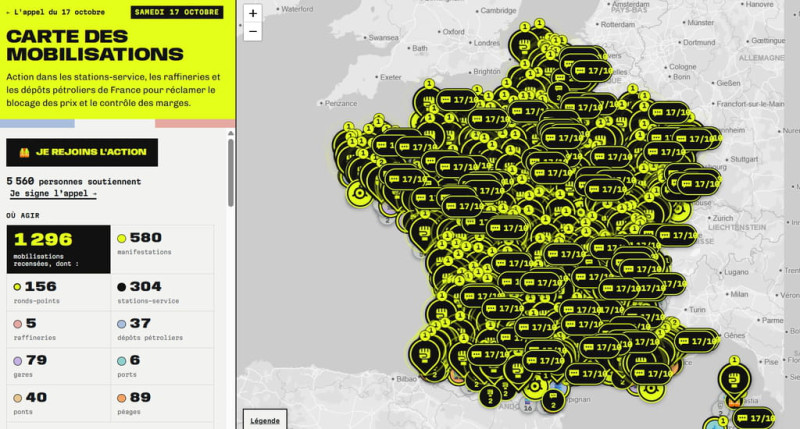Image resolution: width=800 pixels, height=429 pixels.
Task: Click the Turin city label on map
Action: pos(697,310)
